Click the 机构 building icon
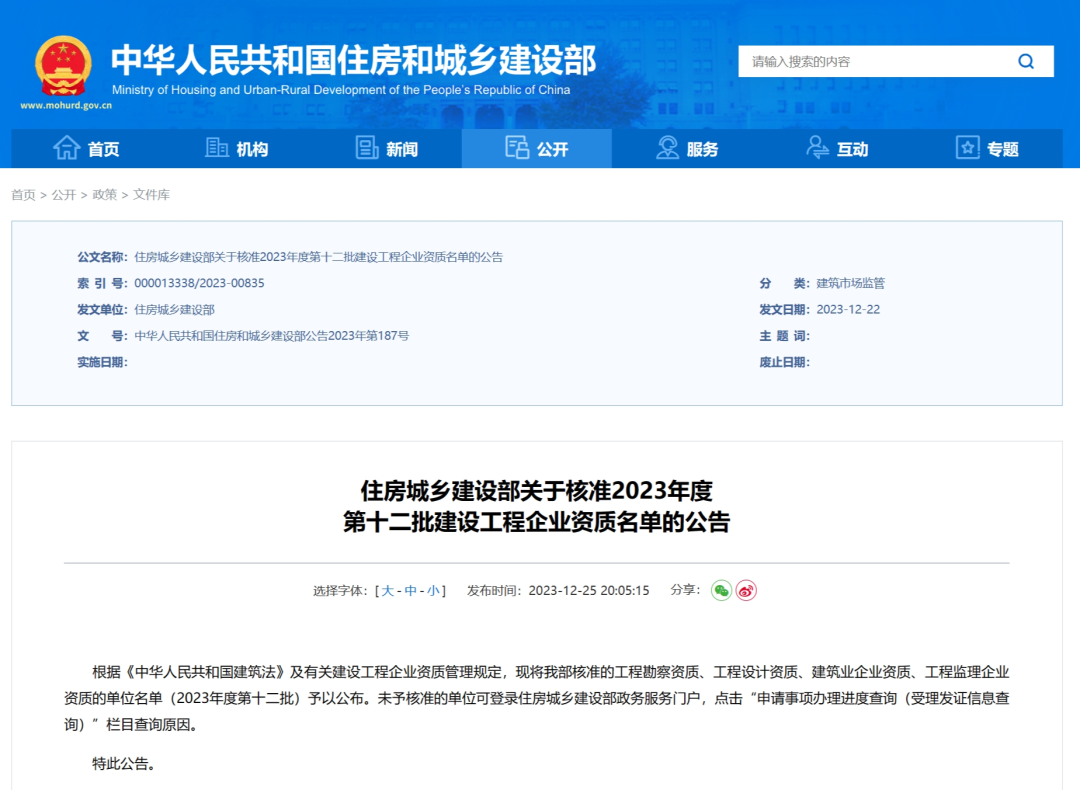This screenshot has height=790, width=1080. tap(217, 147)
